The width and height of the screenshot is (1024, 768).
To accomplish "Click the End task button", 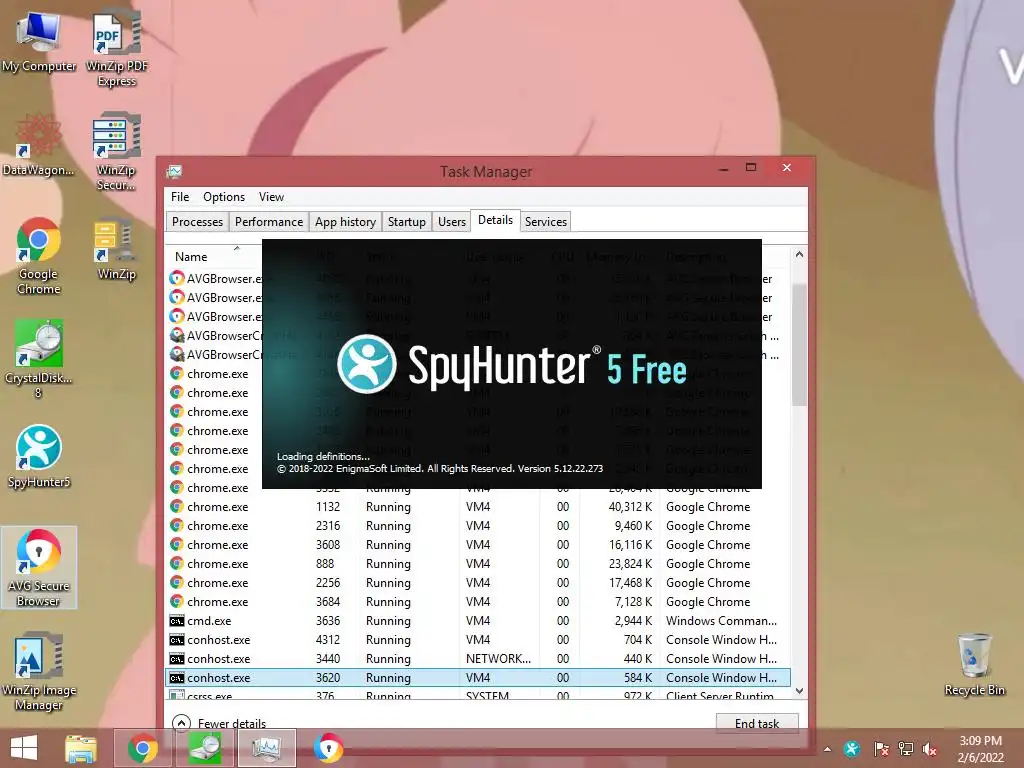I will (x=757, y=724).
